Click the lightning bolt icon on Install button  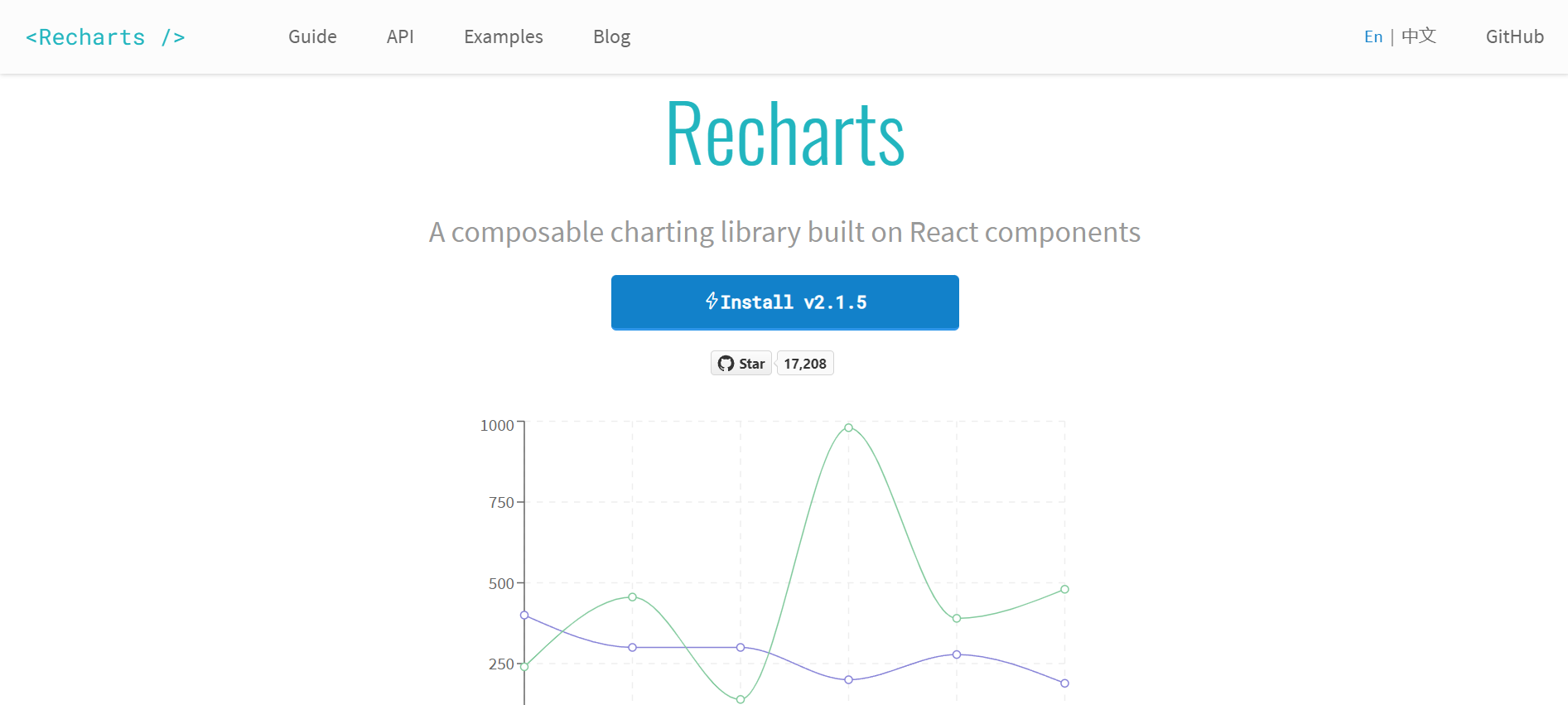712,301
